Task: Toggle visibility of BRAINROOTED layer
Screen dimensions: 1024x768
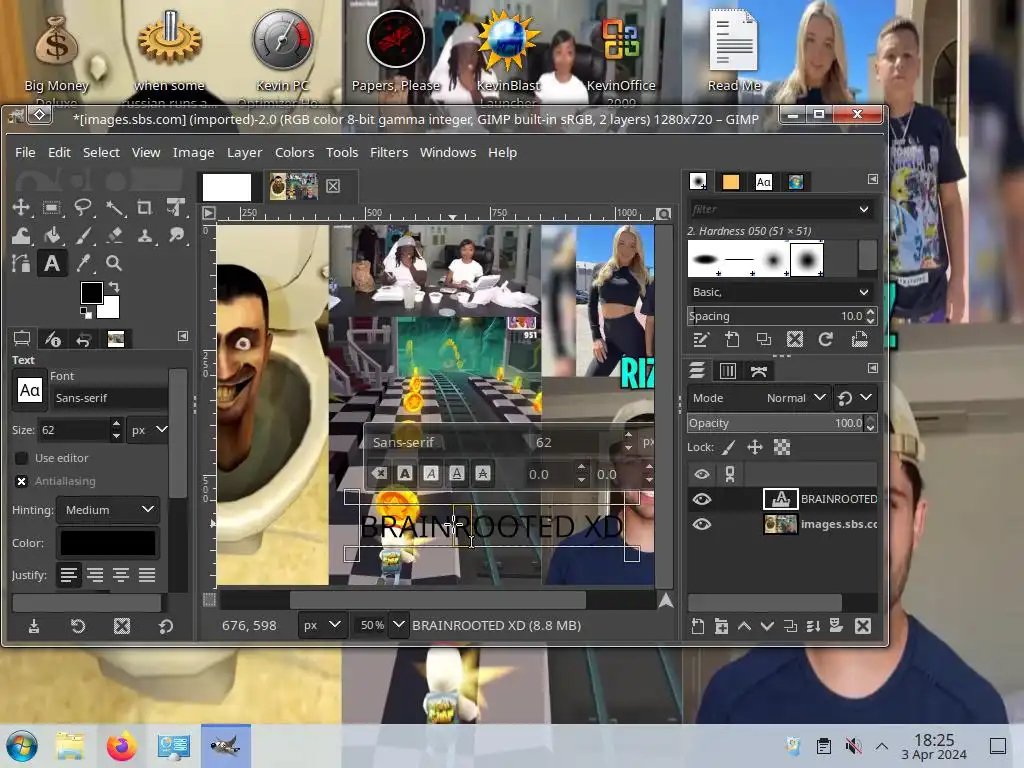Action: pyautogui.click(x=702, y=500)
